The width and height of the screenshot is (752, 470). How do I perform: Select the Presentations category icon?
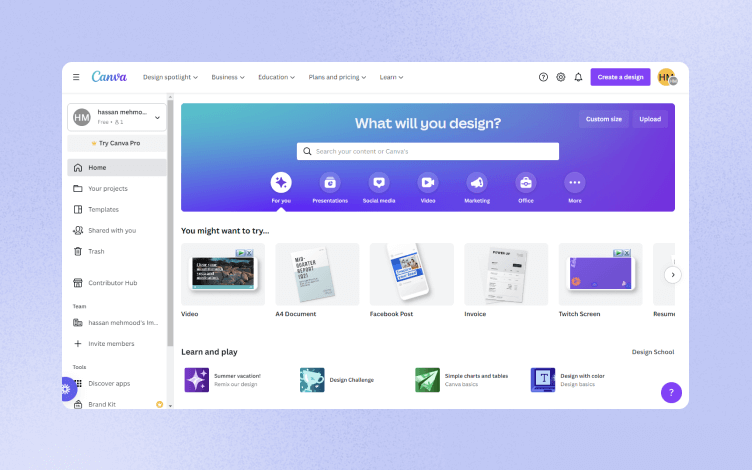tap(330, 182)
